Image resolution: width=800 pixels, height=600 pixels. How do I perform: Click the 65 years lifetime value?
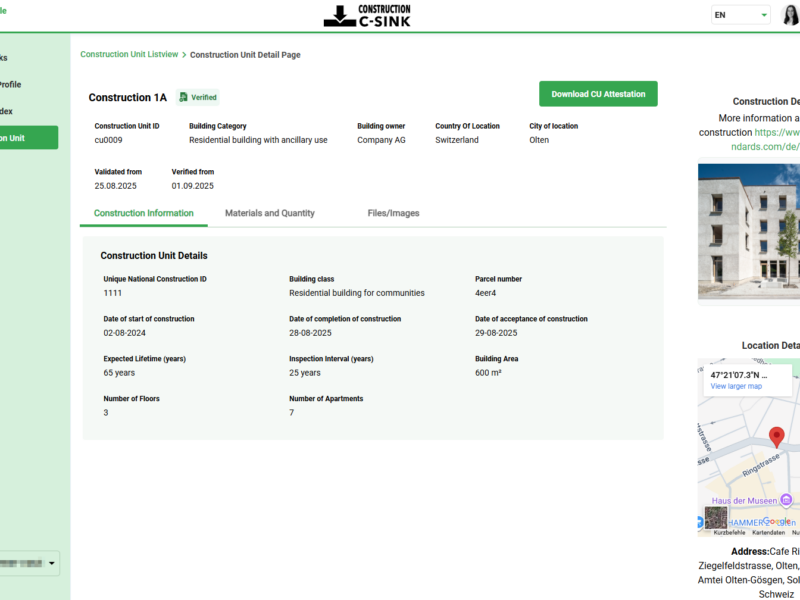[x=119, y=372]
